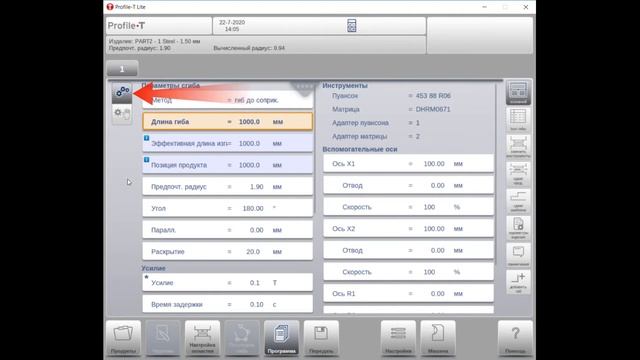640x360 pixels.
Task: Open the Метод bend method field
Action: coord(227,100)
